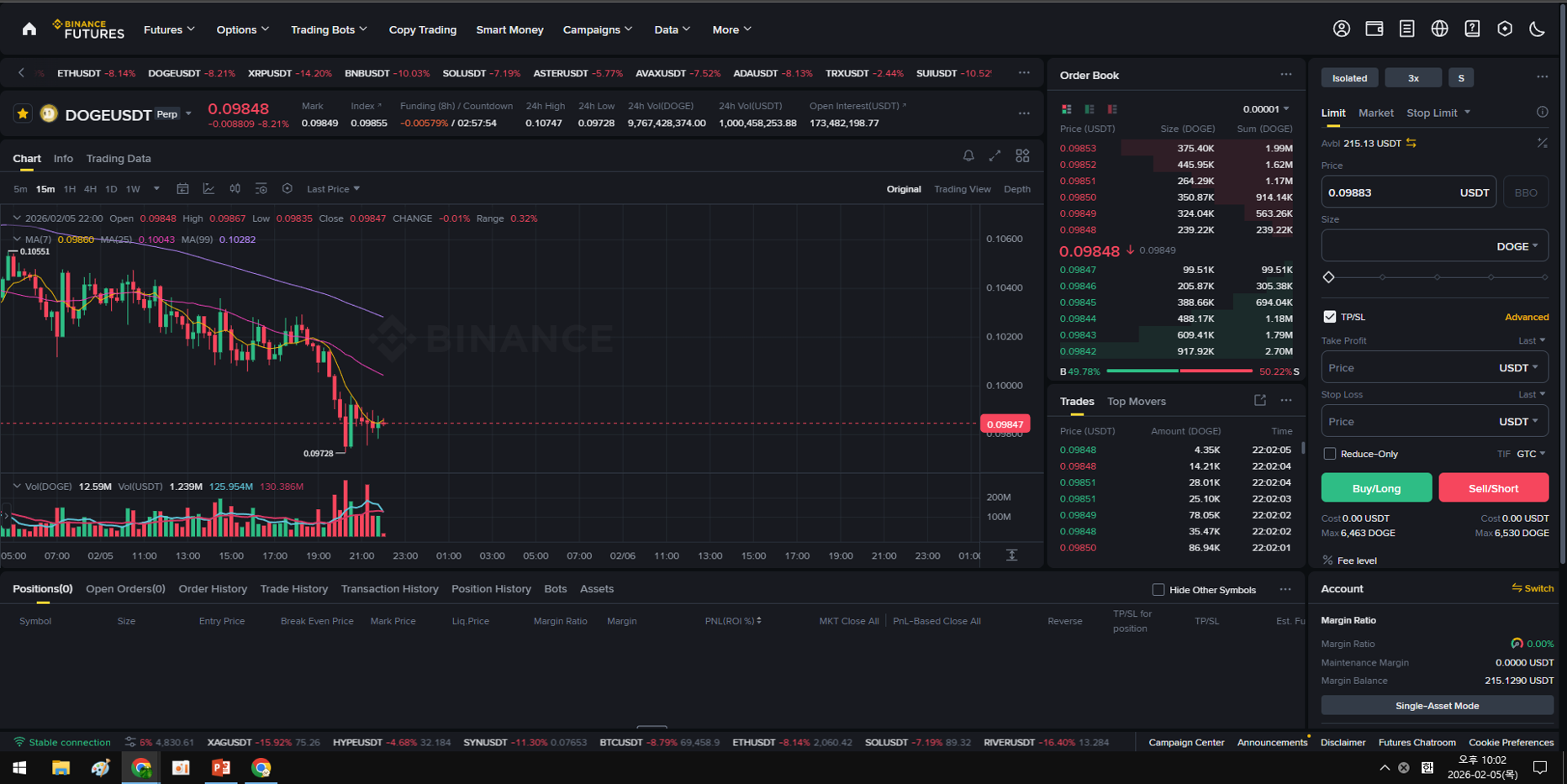Open the chart date-range calendar icon
1567x784 pixels.
point(182,189)
